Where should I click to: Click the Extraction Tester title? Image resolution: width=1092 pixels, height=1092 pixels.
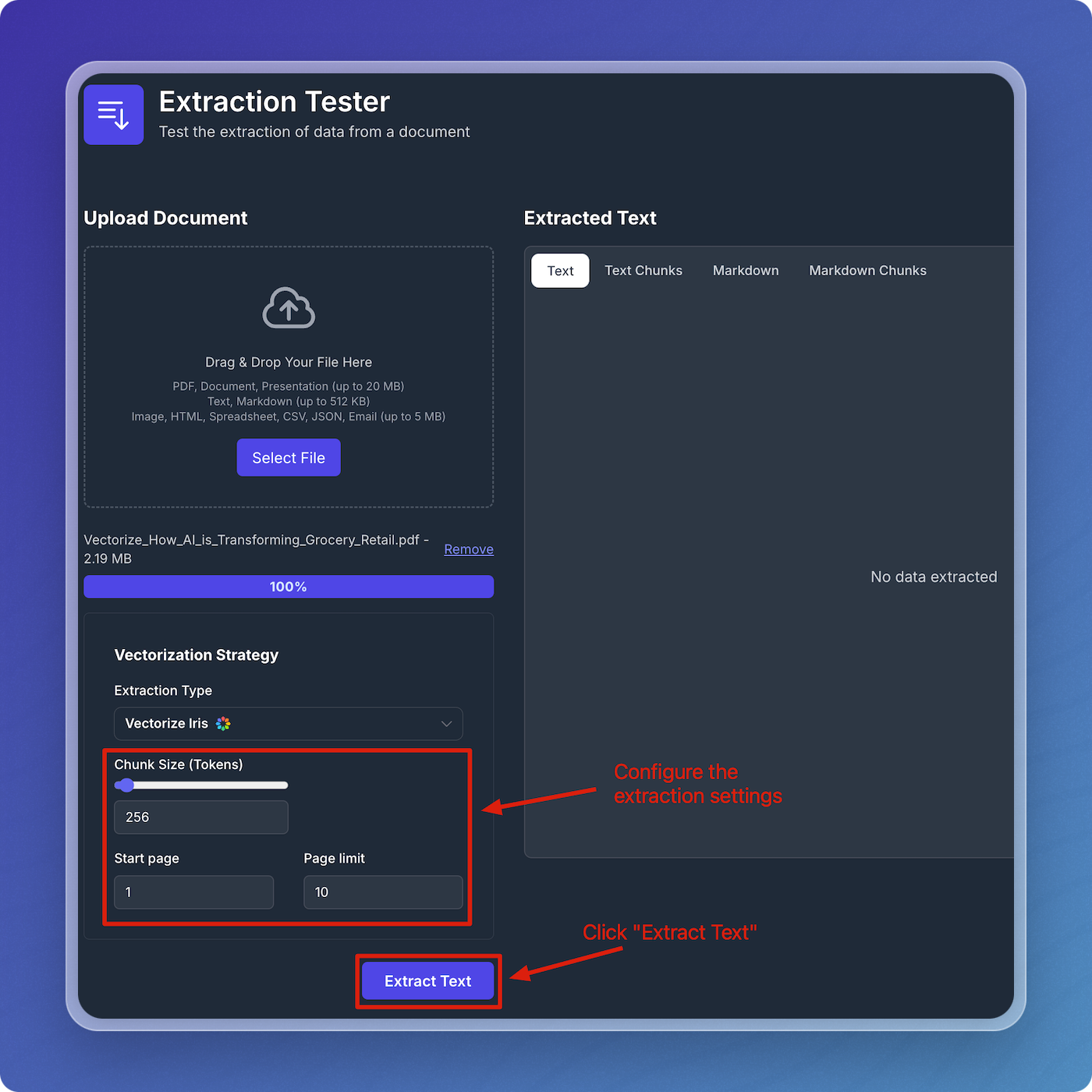[x=275, y=102]
